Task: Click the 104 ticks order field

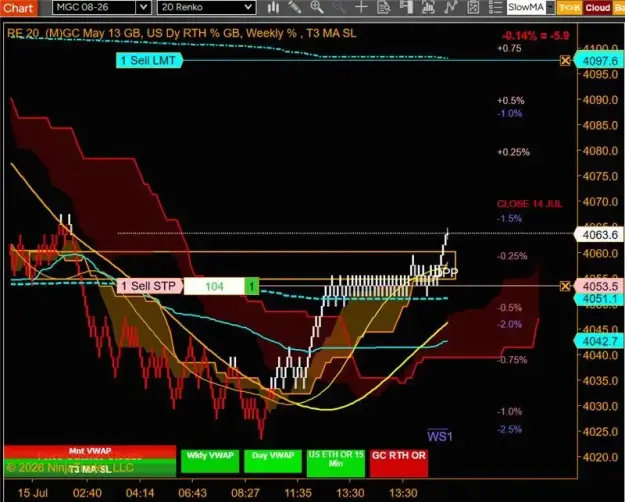Action: [x=214, y=286]
